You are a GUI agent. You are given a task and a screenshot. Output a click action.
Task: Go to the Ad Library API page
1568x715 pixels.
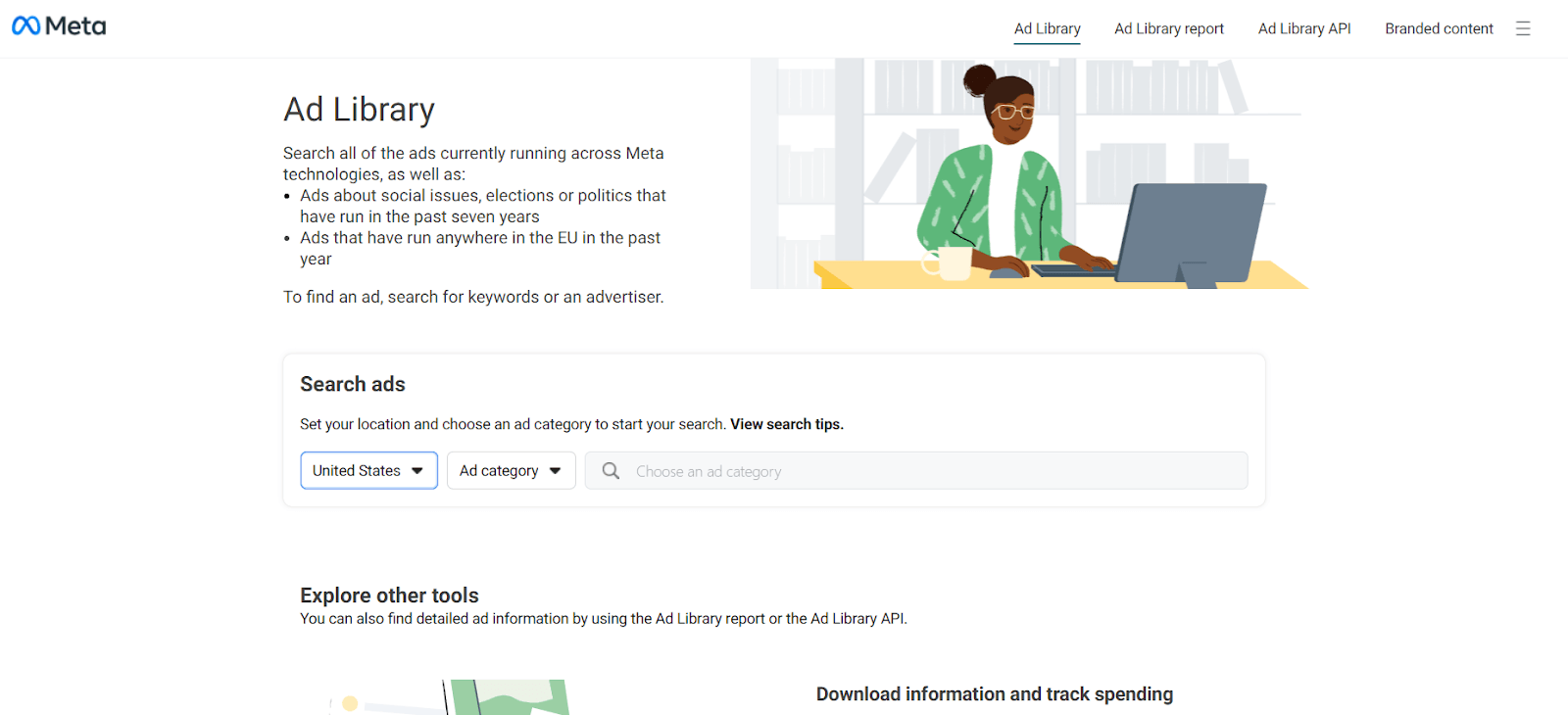tap(1303, 28)
